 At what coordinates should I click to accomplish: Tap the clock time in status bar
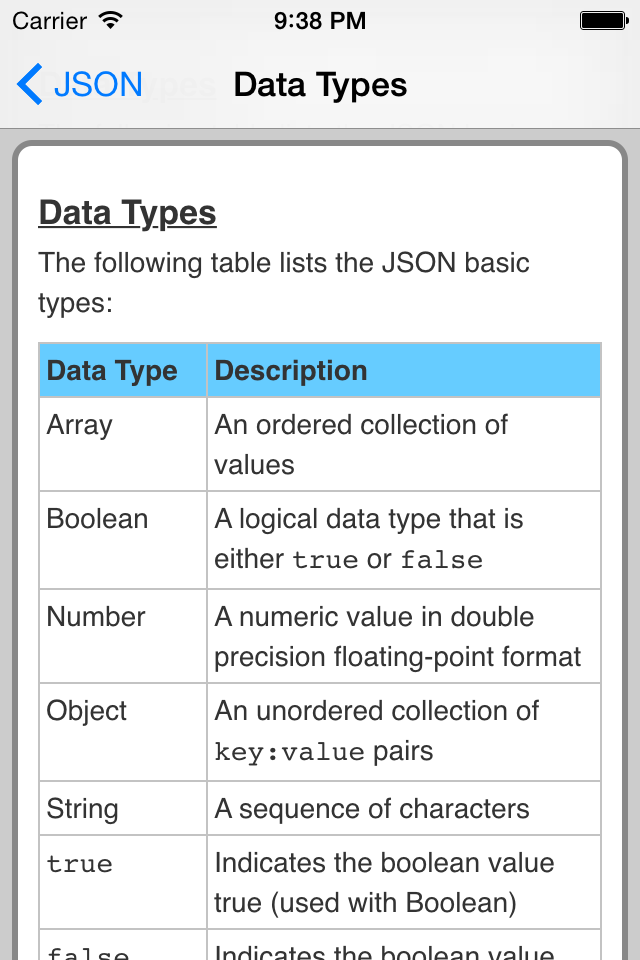click(320, 20)
